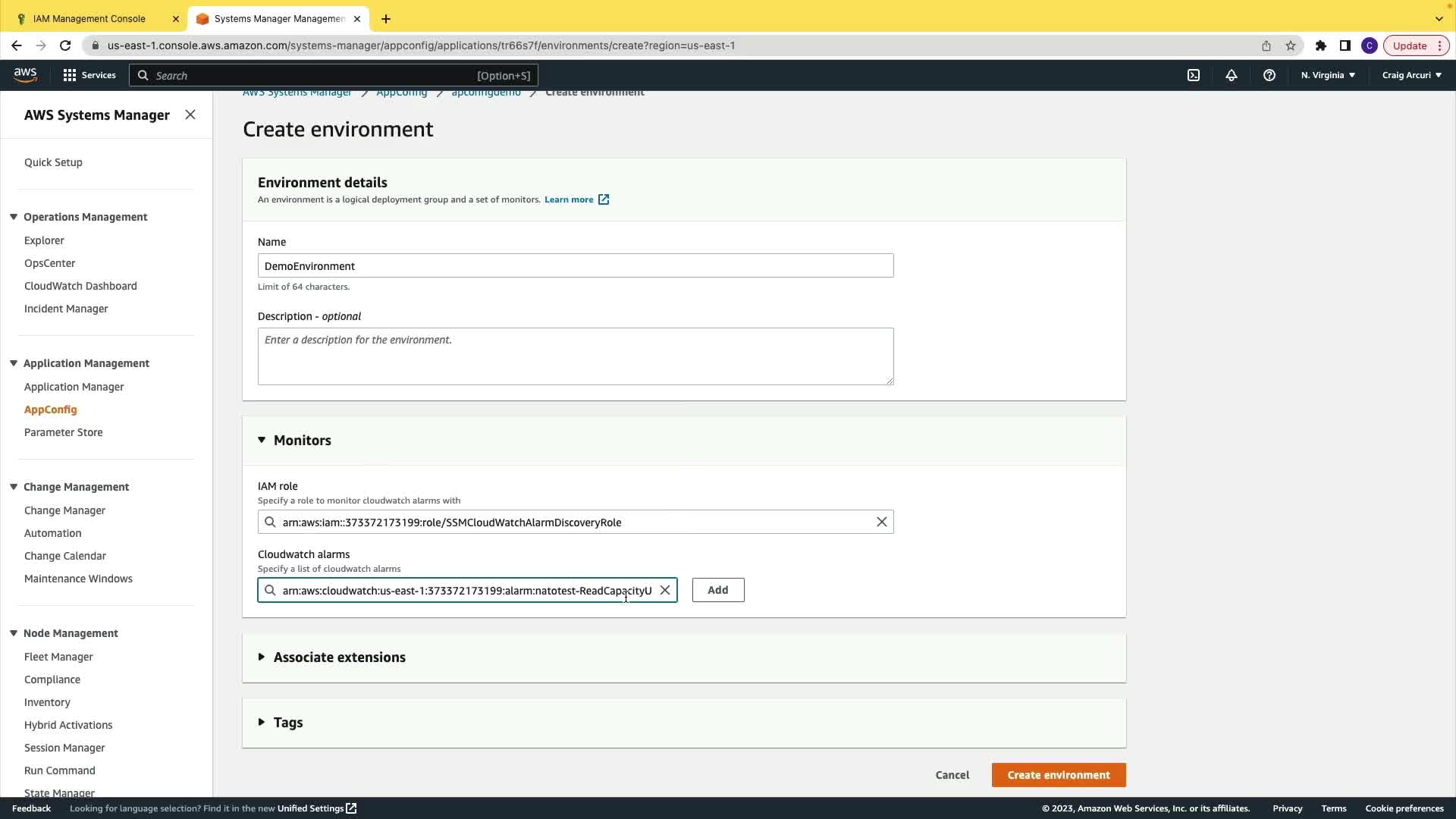This screenshot has height=819, width=1456.
Task: Click the AWS logo home icon
Action: pos(25,74)
